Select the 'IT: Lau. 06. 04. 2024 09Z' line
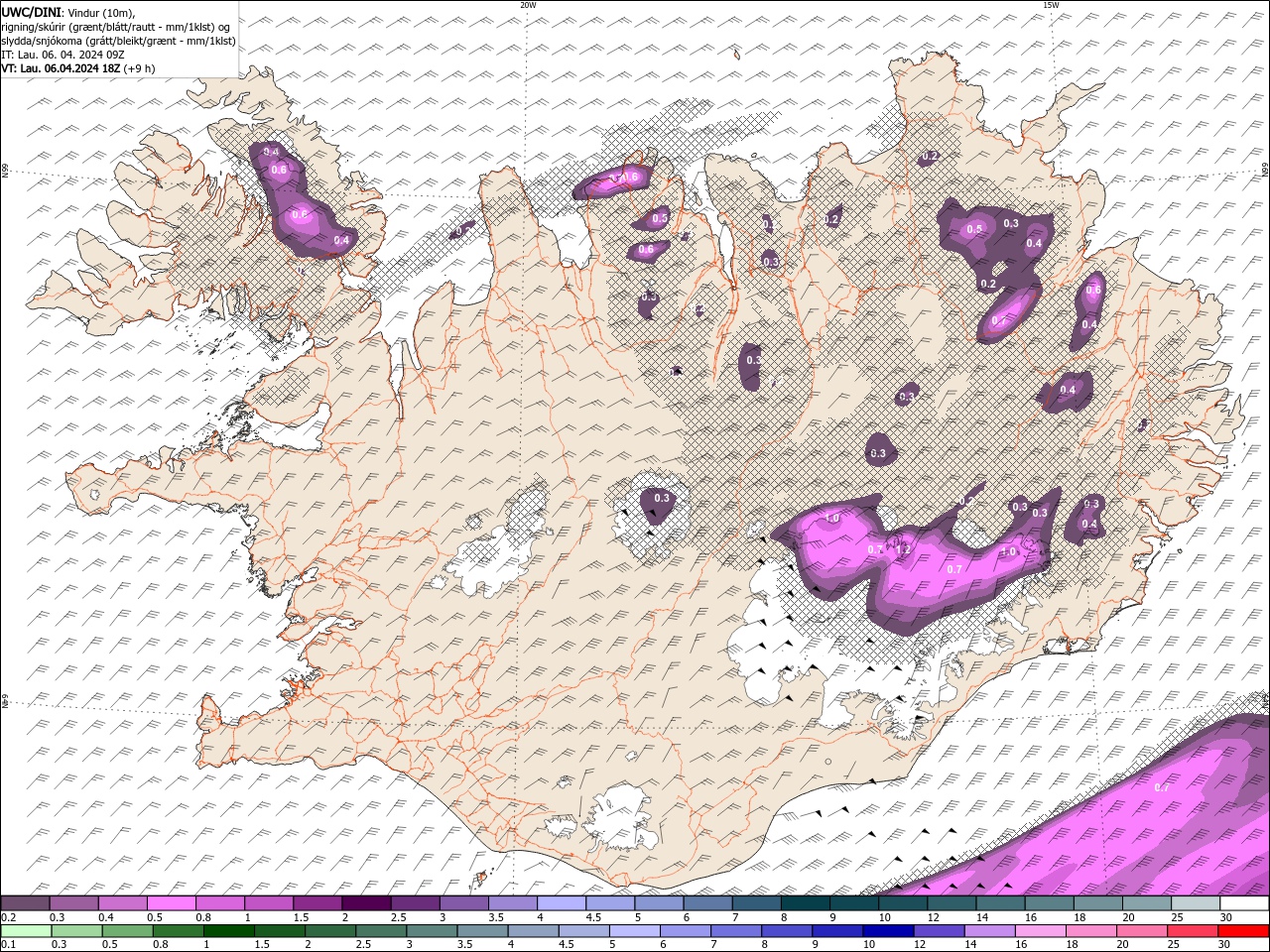This screenshot has width=1270, height=952. [x=63, y=55]
